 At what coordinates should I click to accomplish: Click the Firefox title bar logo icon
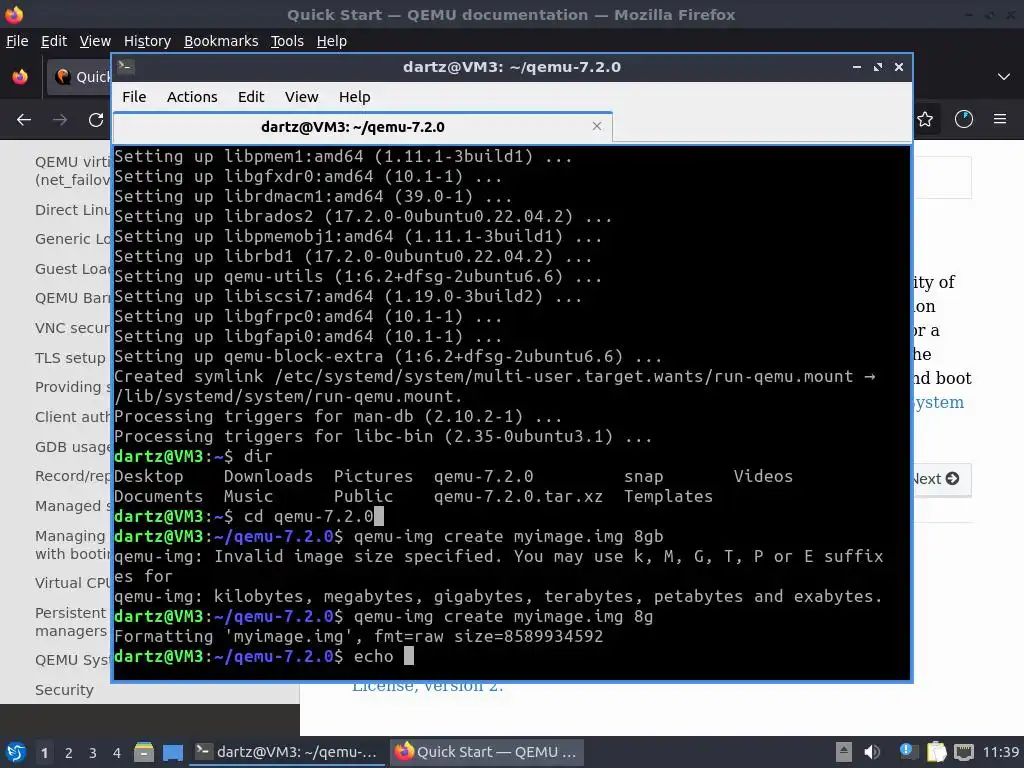(x=14, y=14)
